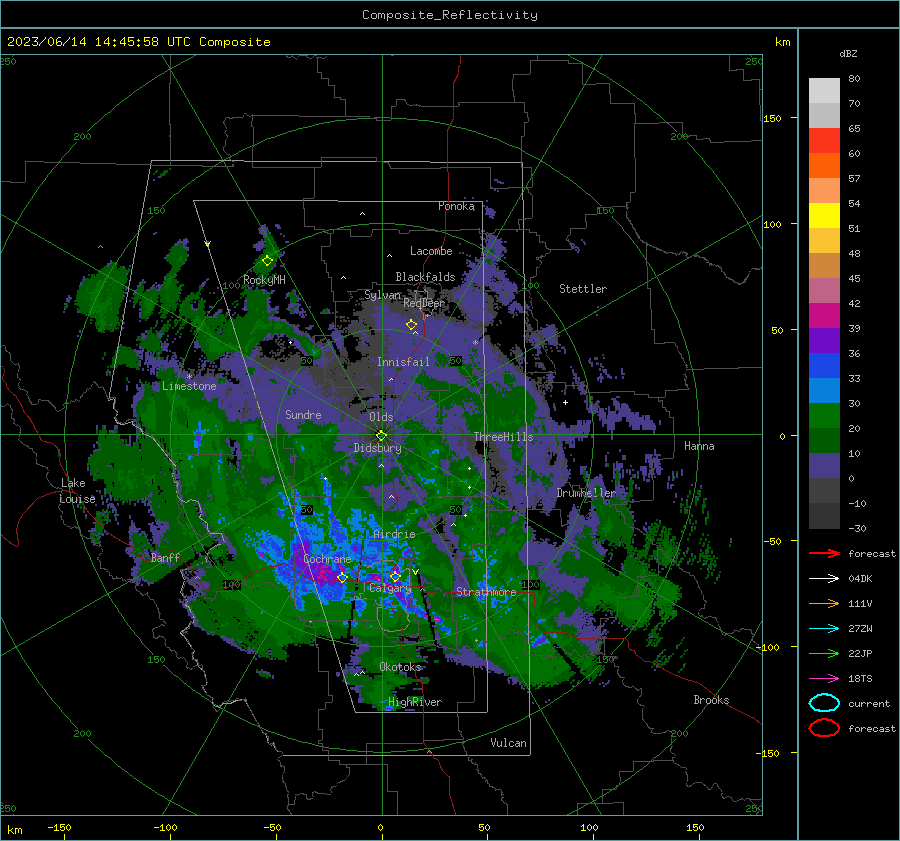Screen dimensions: 900x841
Task: Click the Banff city label
Action: (165, 557)
